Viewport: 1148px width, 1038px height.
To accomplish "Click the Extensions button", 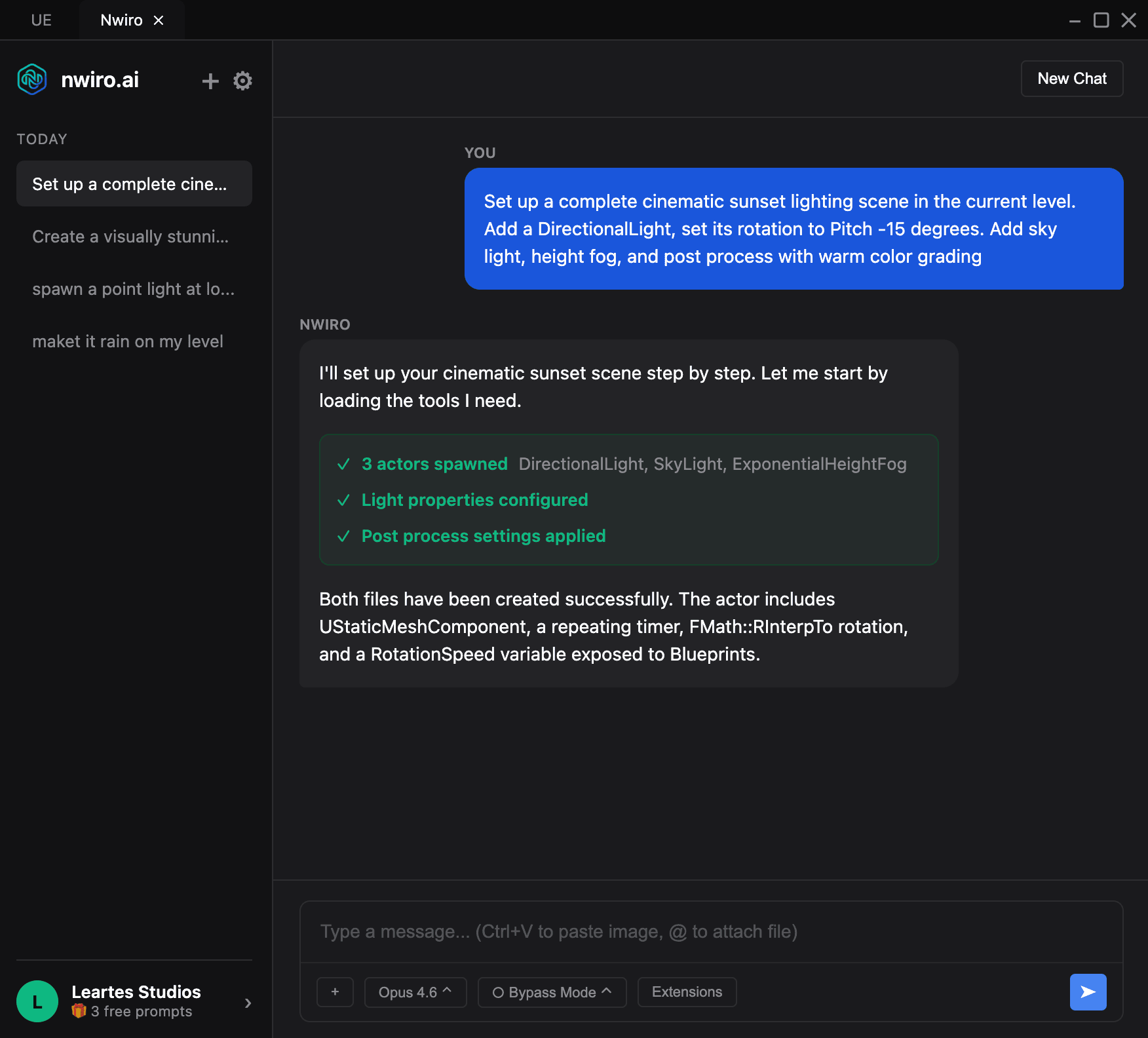I will pyautogui.click(x=687, y=992).
